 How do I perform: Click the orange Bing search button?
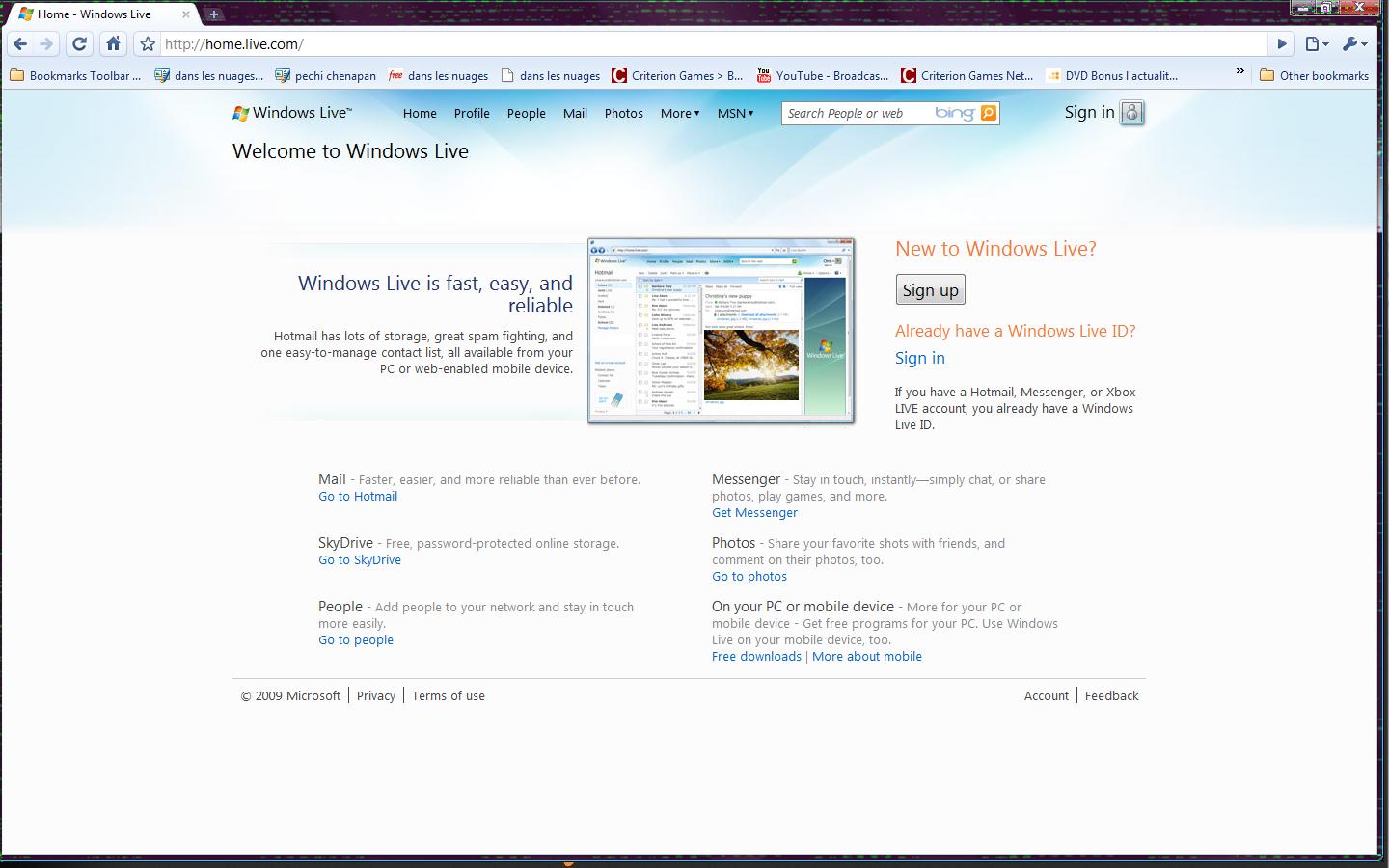tap(988, 113)
